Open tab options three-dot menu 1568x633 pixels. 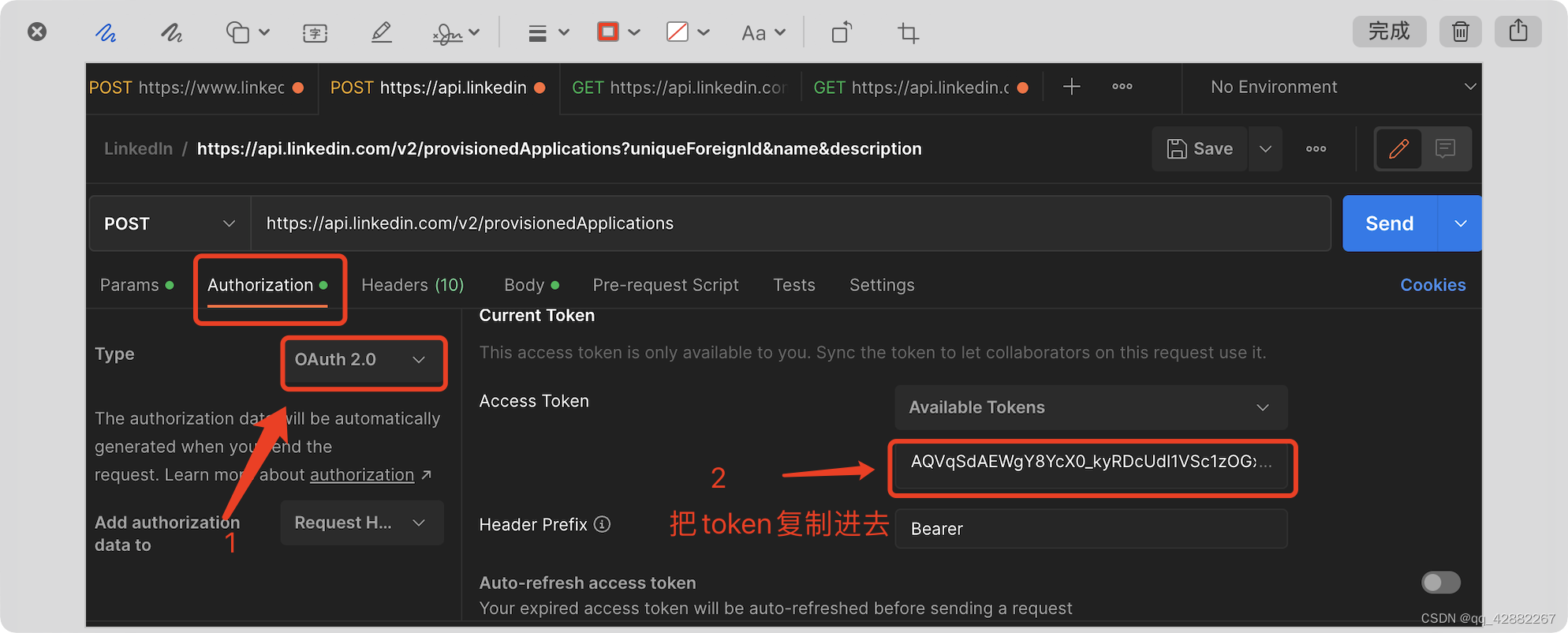(1122, 87)
